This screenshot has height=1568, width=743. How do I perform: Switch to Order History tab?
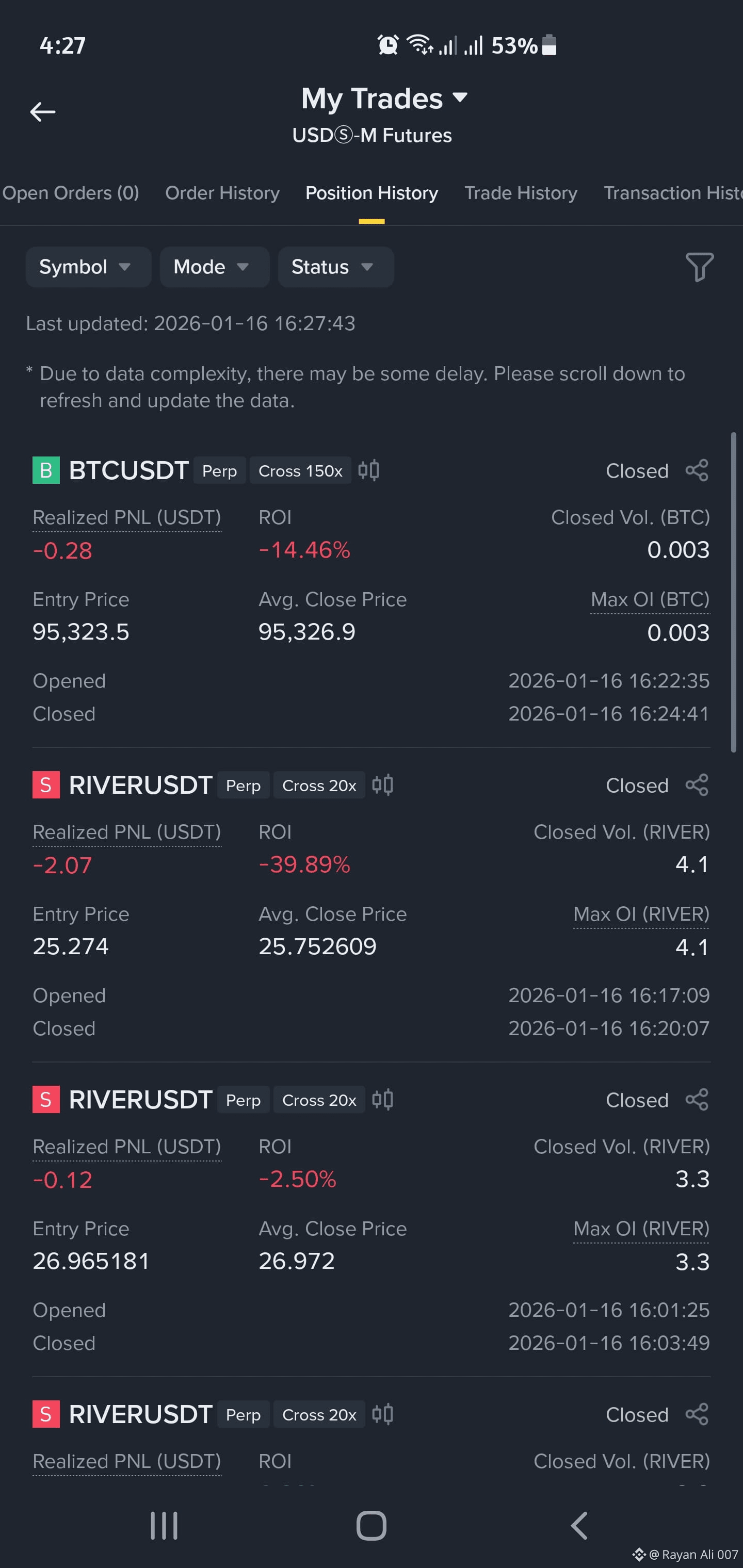point(222,193)
